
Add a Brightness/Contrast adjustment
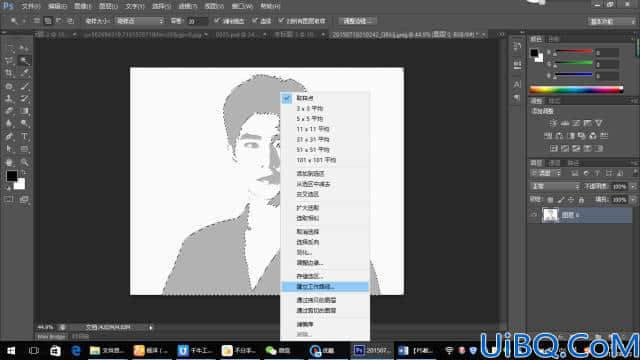[553, 123]
